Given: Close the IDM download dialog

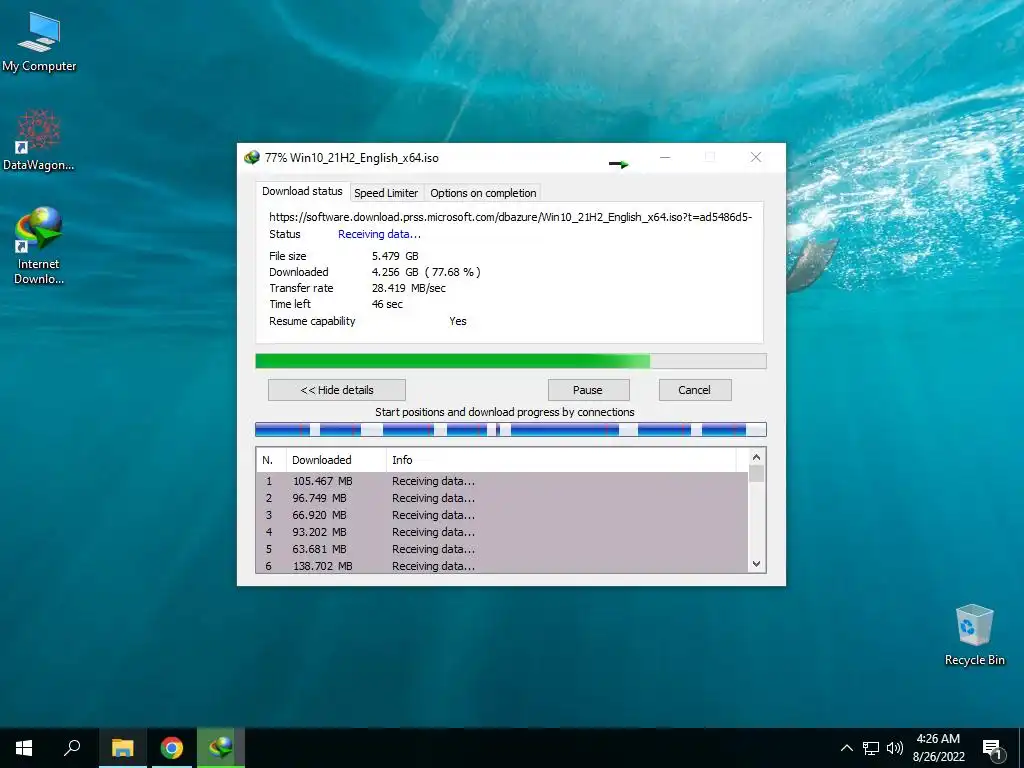Looking at the screenshot, I should [x=756, y=157].
